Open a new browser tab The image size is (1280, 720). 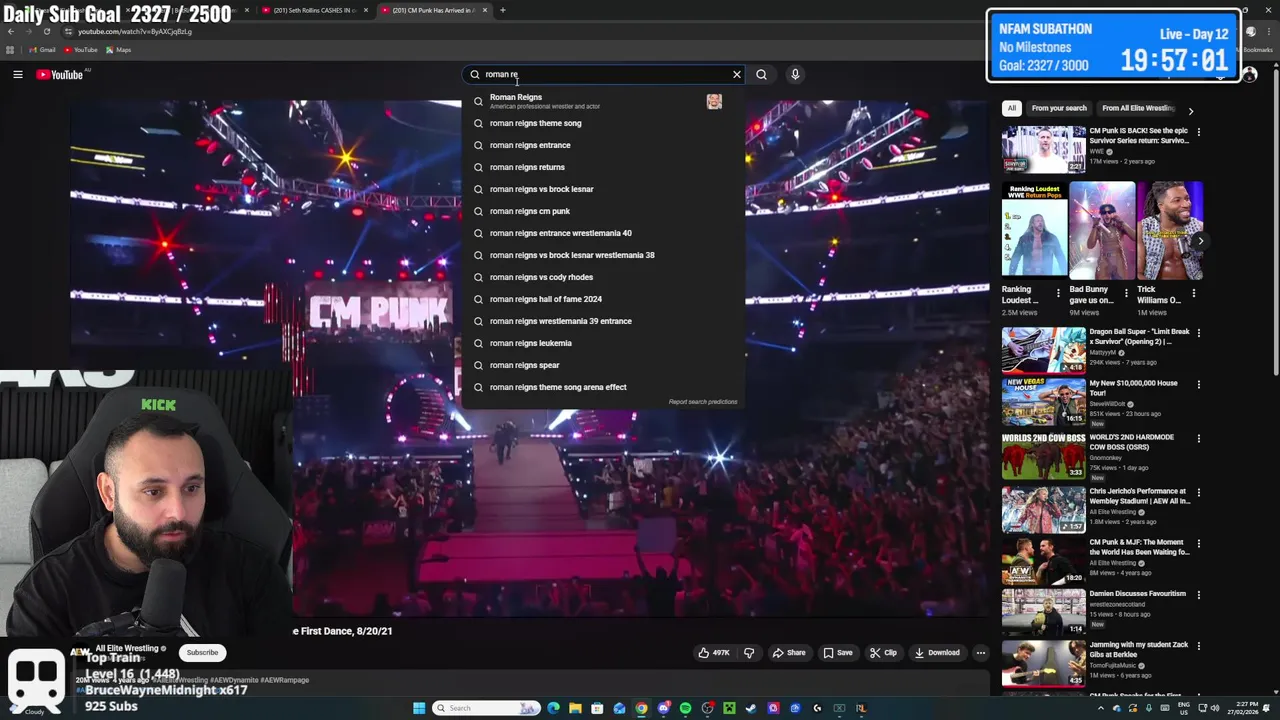pyautogui.click(x=503, y=10)
